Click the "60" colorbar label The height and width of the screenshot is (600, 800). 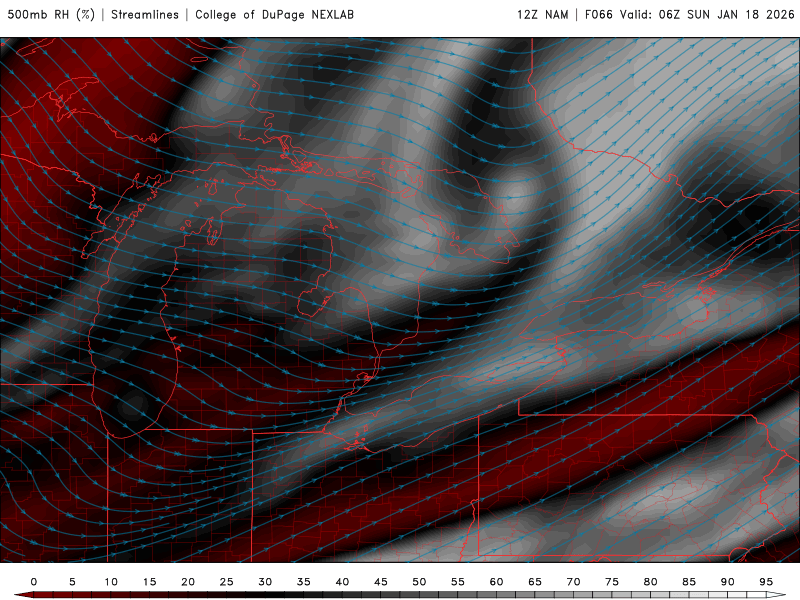(x=496, y=582)
